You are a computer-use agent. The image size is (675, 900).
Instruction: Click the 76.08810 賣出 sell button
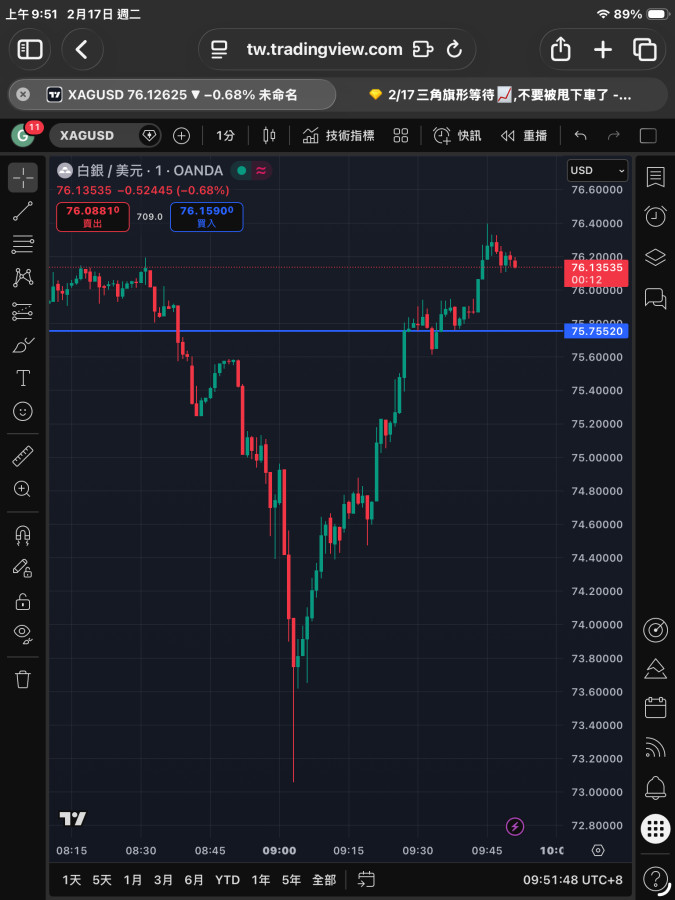pos(93,217)
